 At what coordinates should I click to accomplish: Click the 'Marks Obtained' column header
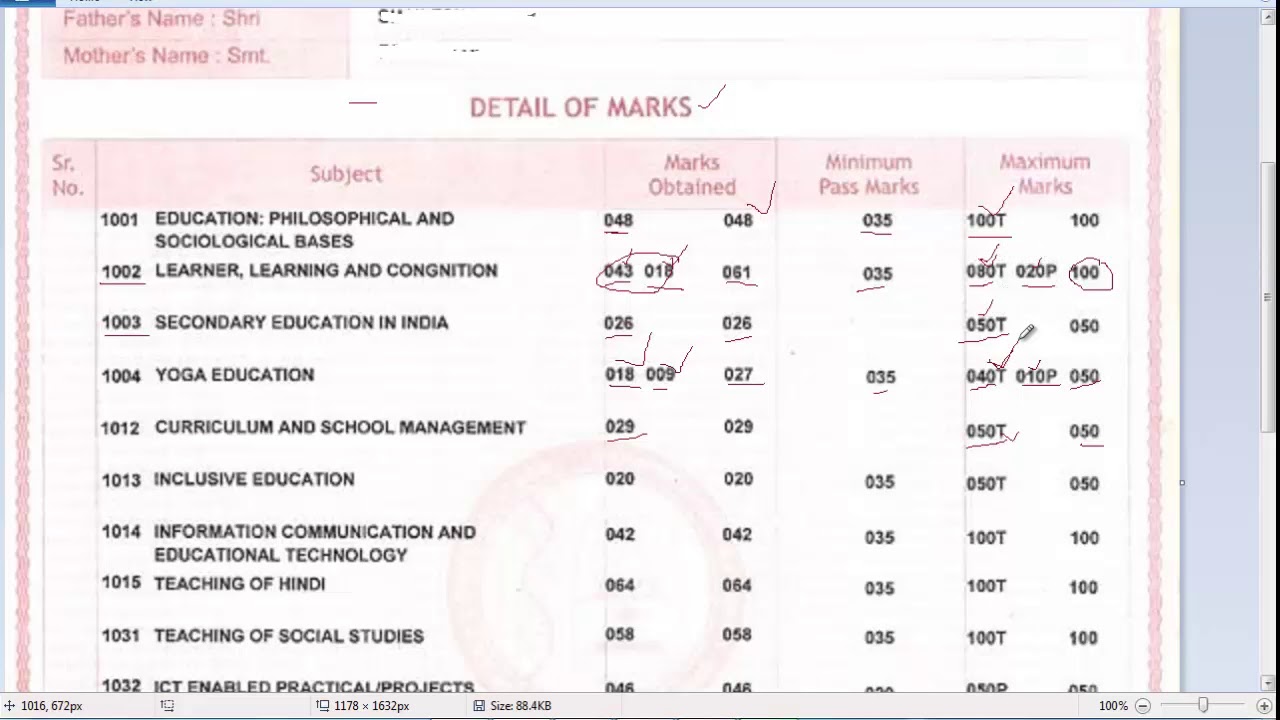(x=692, y=175)
